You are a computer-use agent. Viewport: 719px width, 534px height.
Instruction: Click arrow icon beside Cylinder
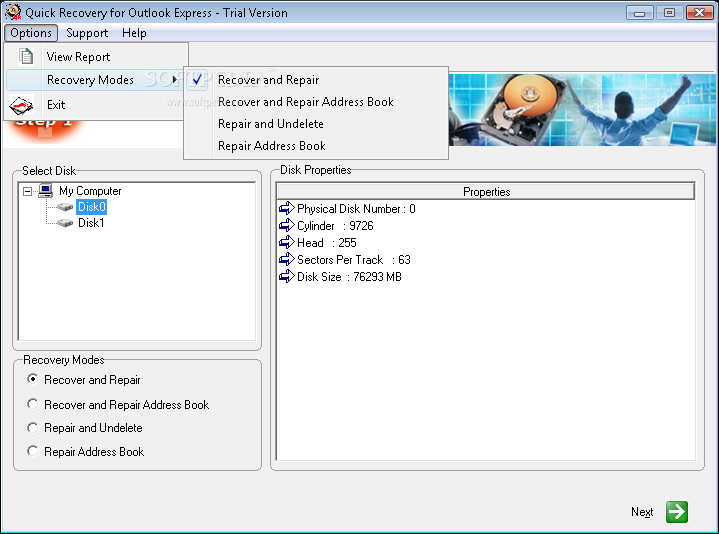coord(287,226)
